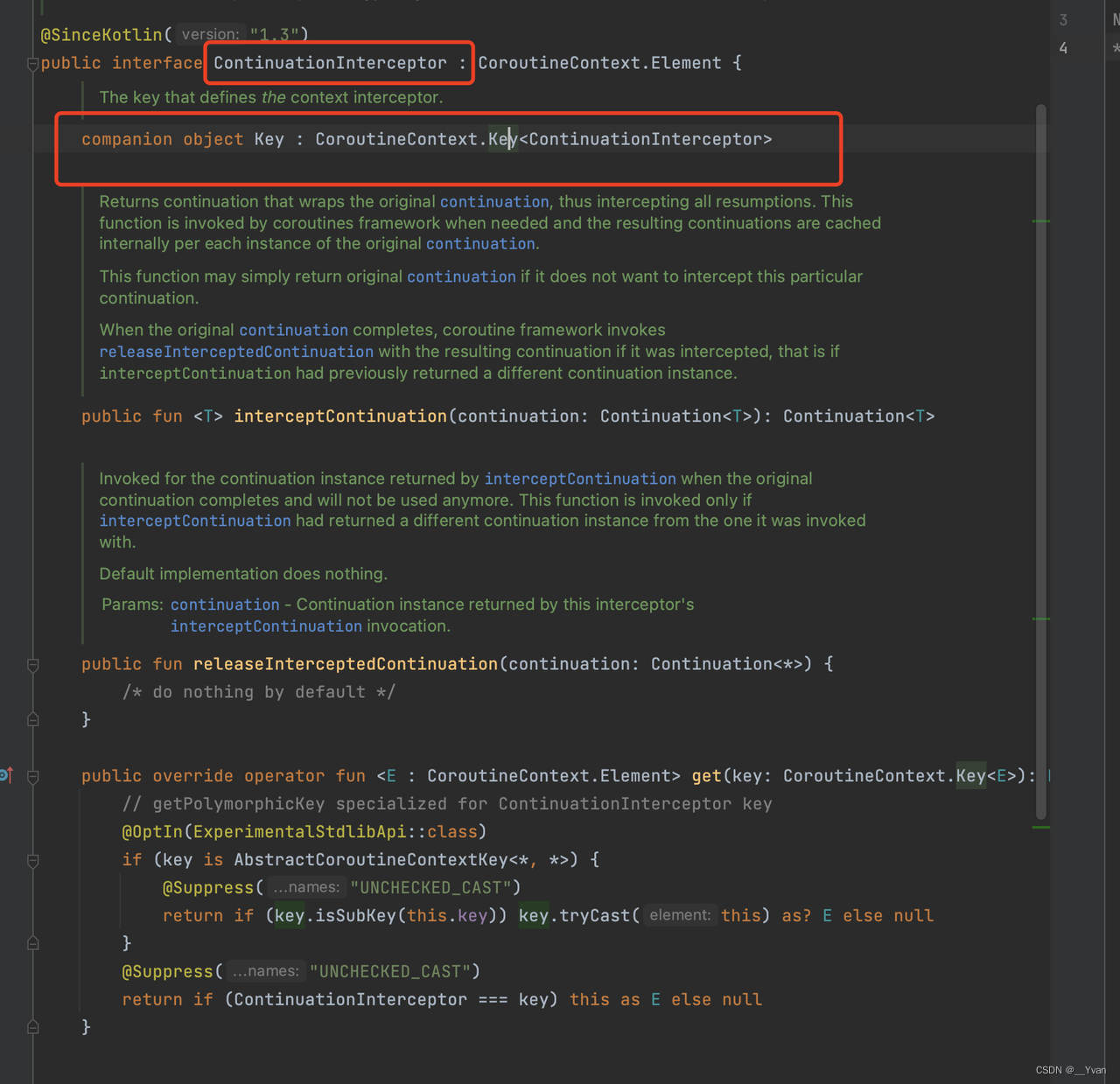Click the interceptContinuation function name in its declaration
Image resolution: width=1120 pixels, height=1084 pixels.
[340, 416]
